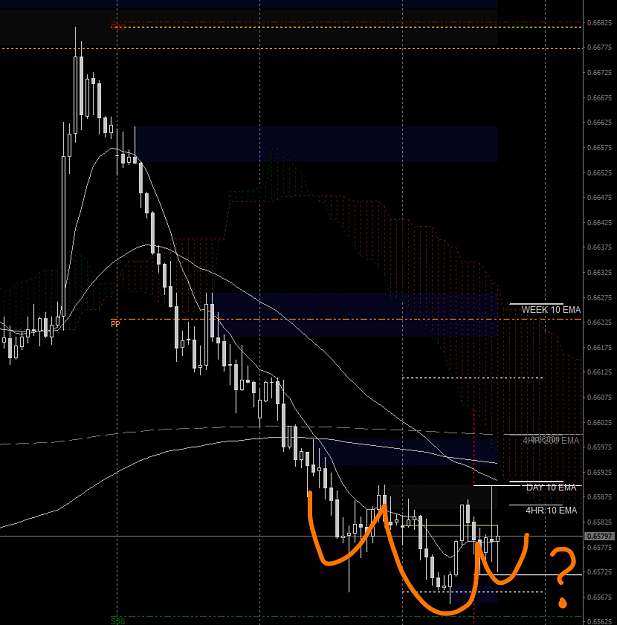Click price axis value 0.66525
The height and width of the screenshot is (625, 617).
click(599, 173)
